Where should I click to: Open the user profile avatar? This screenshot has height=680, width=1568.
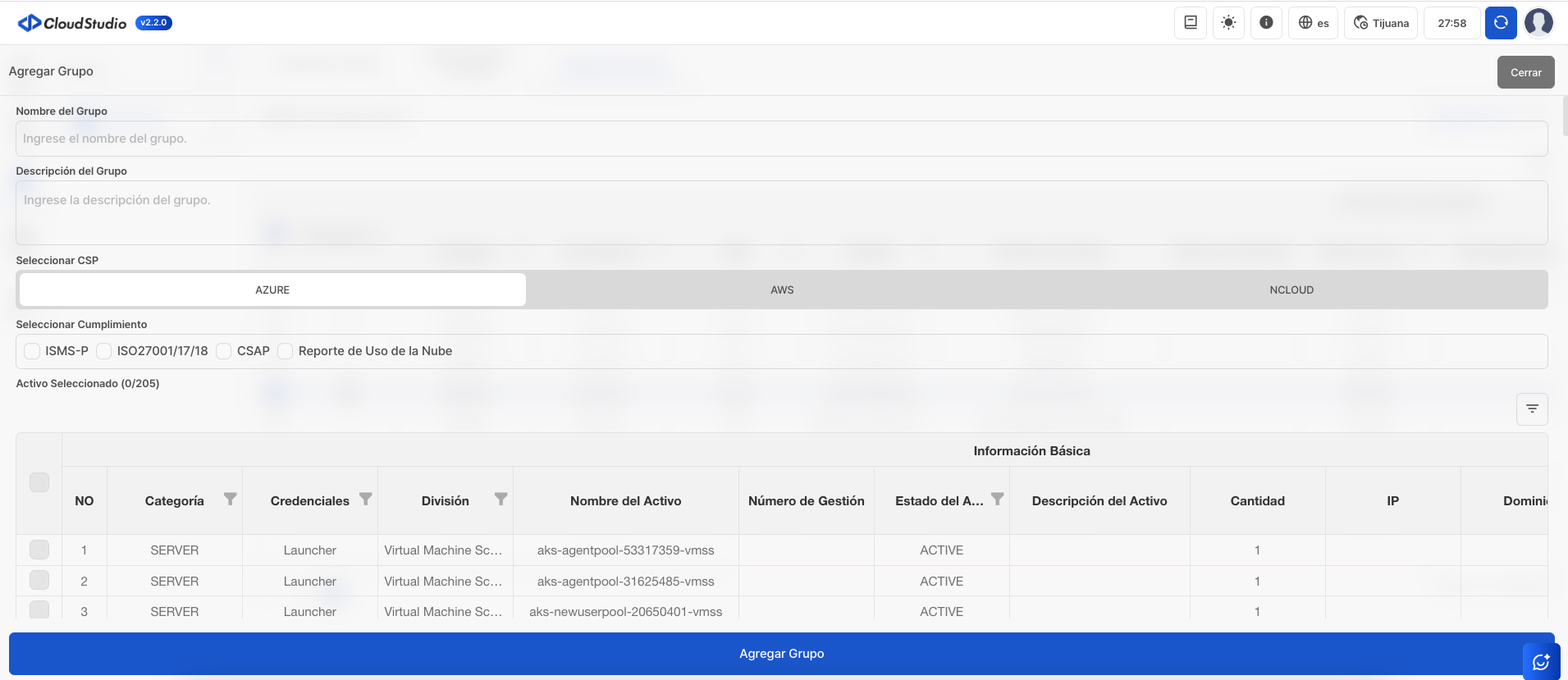(1538, 23)
